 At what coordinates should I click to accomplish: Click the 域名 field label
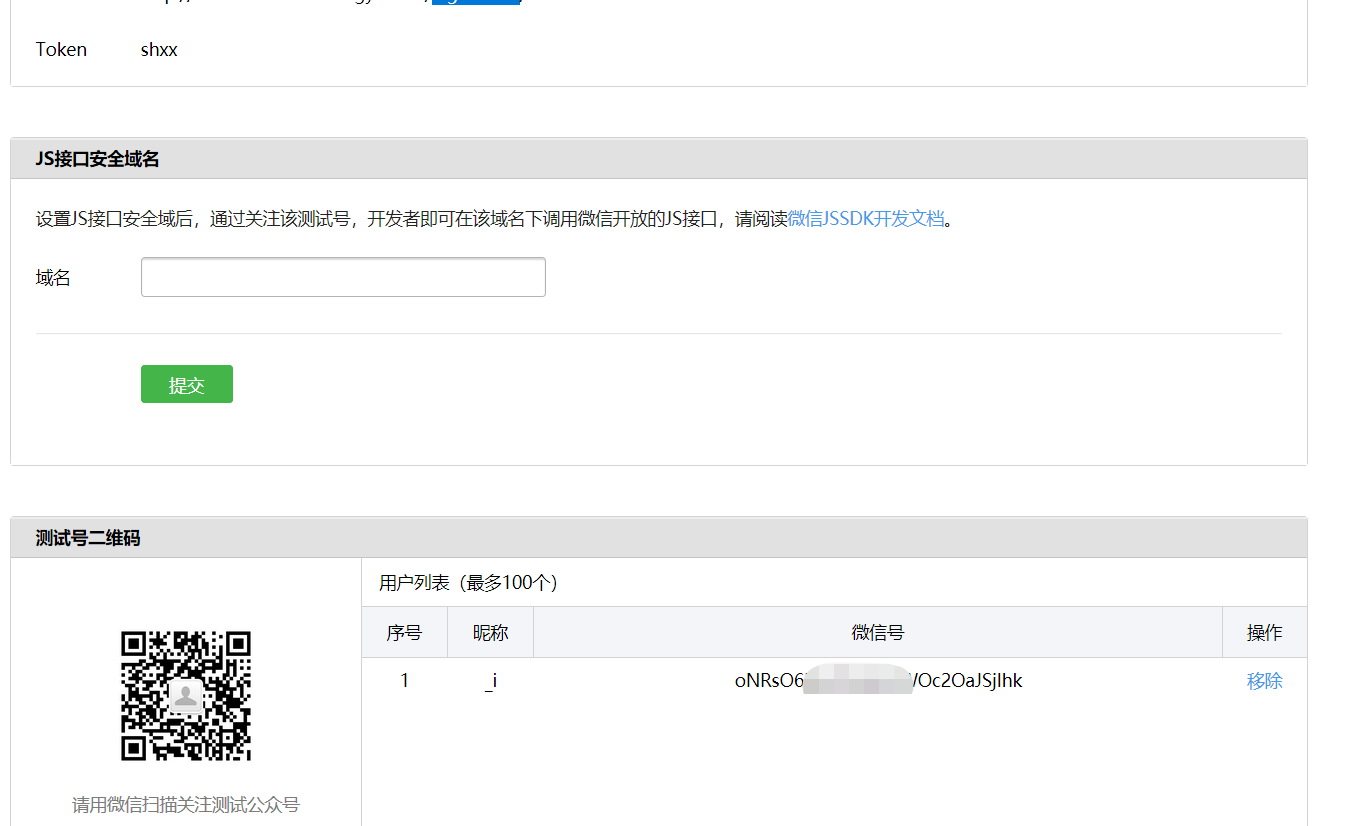(x=53, y=277)
